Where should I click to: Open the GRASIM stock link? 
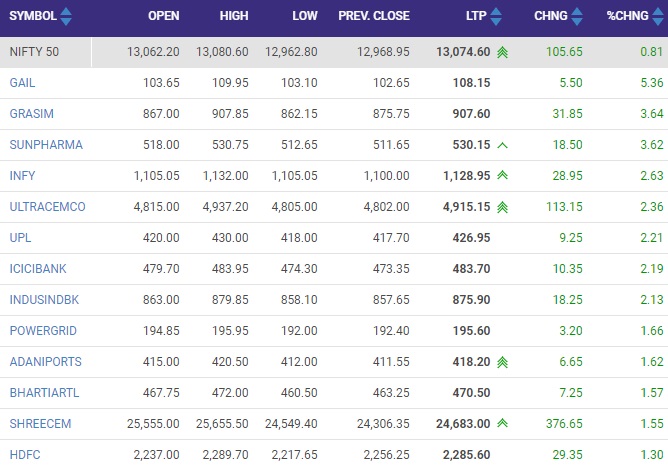[x=32, y=114]
